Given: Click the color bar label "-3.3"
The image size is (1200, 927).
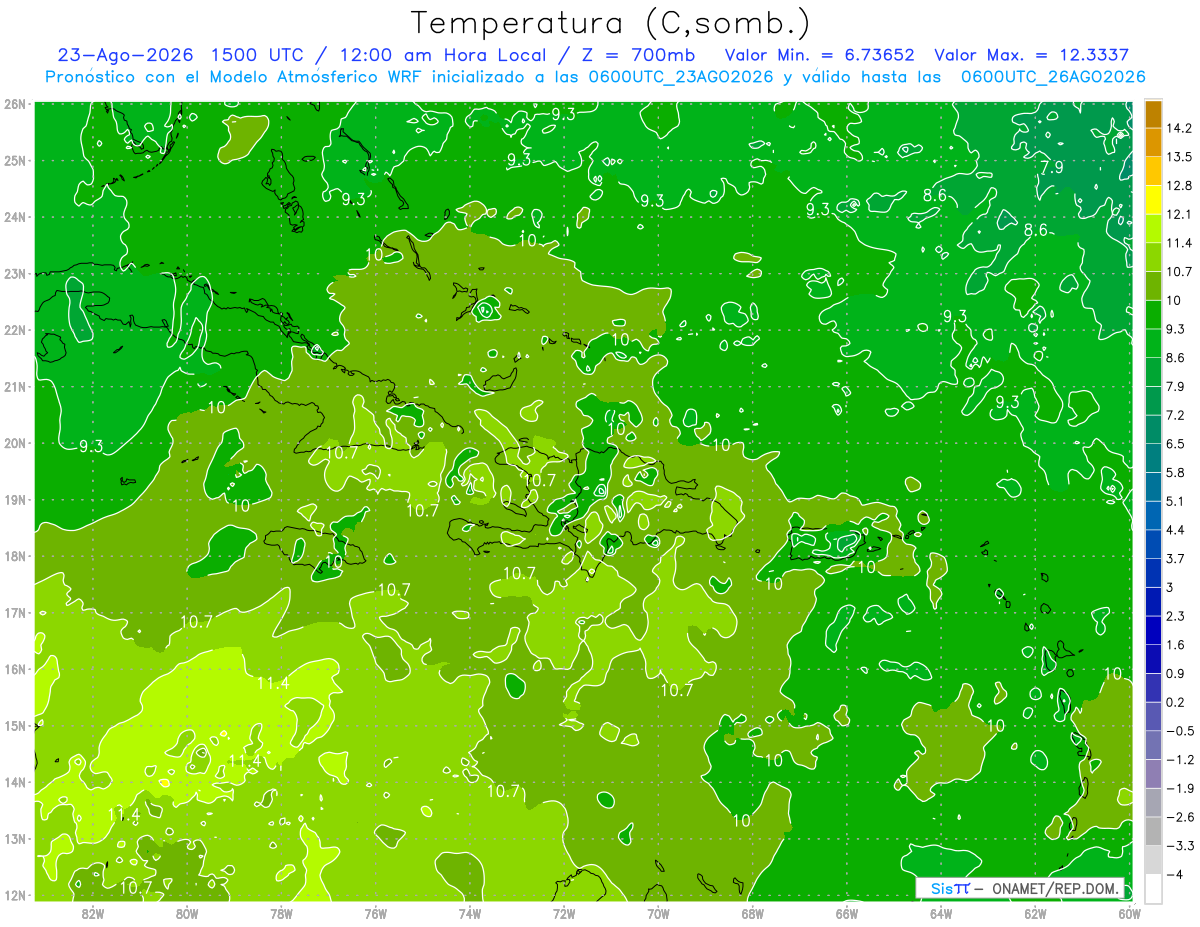Looking at the screenshot, I should pos(1179,846).
